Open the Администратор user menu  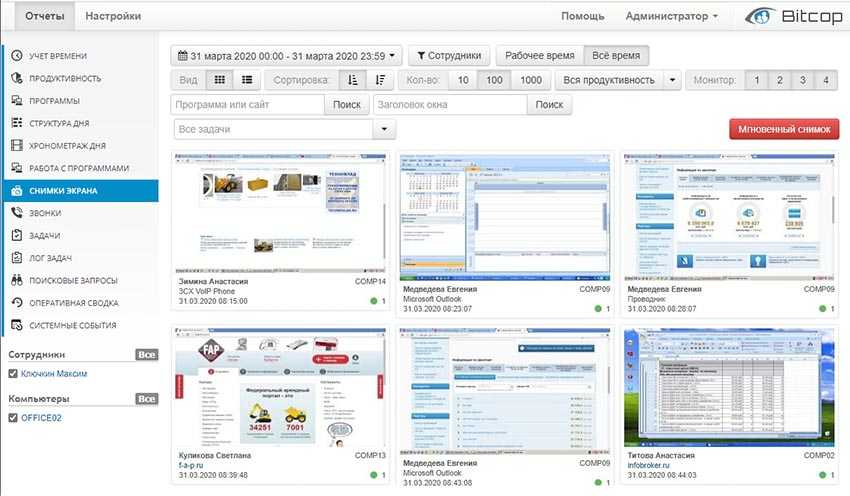pos(671,17)
